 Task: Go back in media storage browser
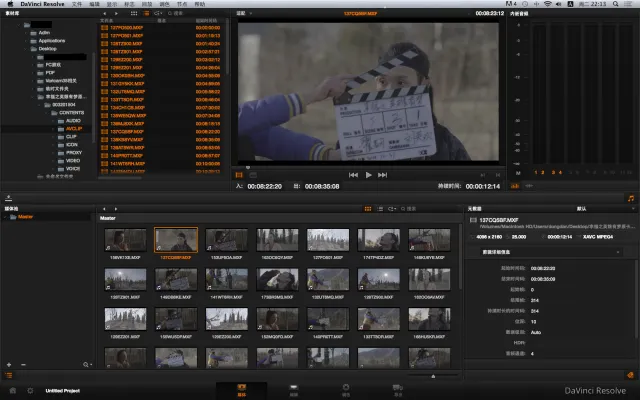pos(104,13)
